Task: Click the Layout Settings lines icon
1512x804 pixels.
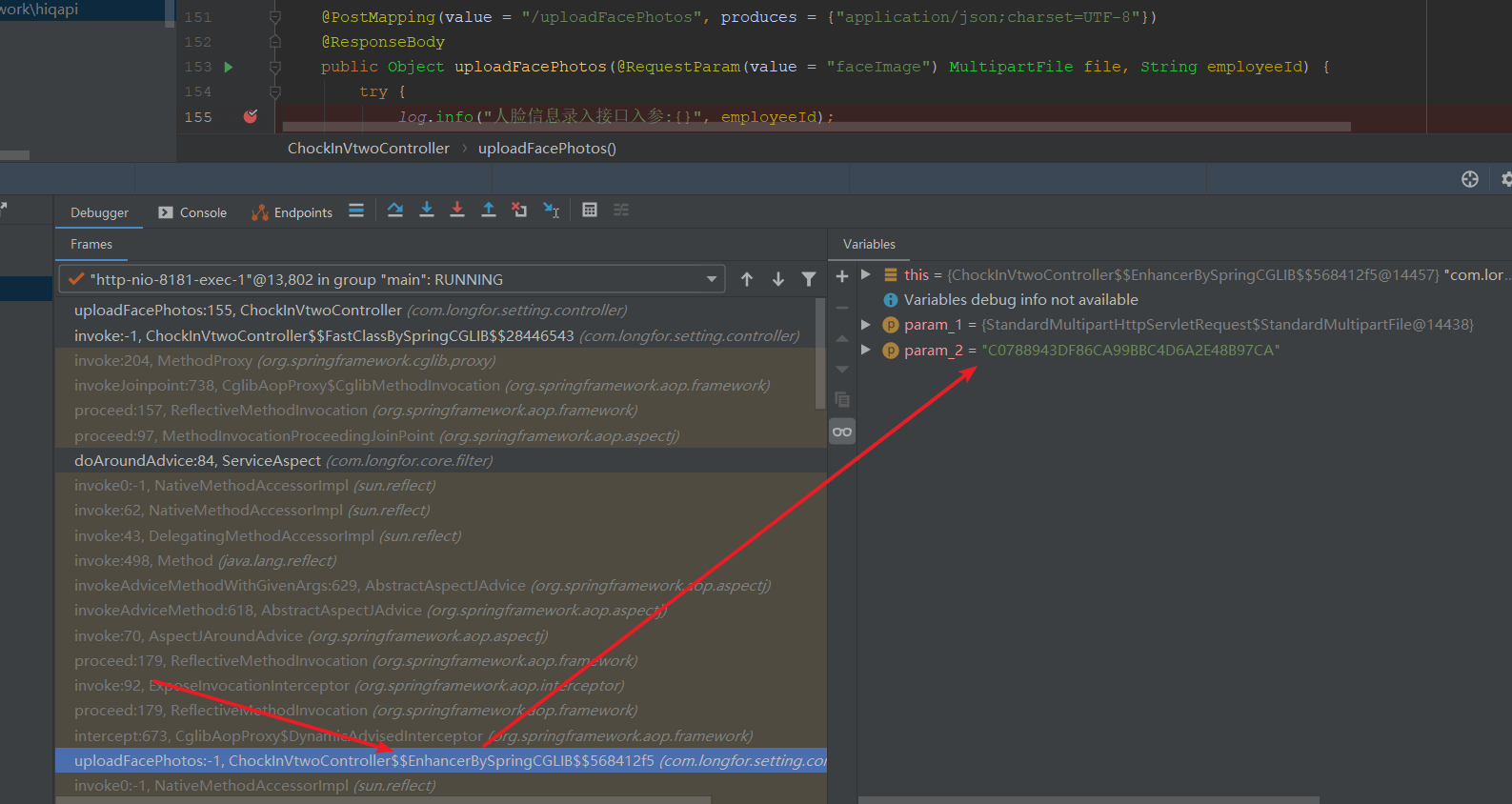Action: pyautogui.click(x=356, y=211)
